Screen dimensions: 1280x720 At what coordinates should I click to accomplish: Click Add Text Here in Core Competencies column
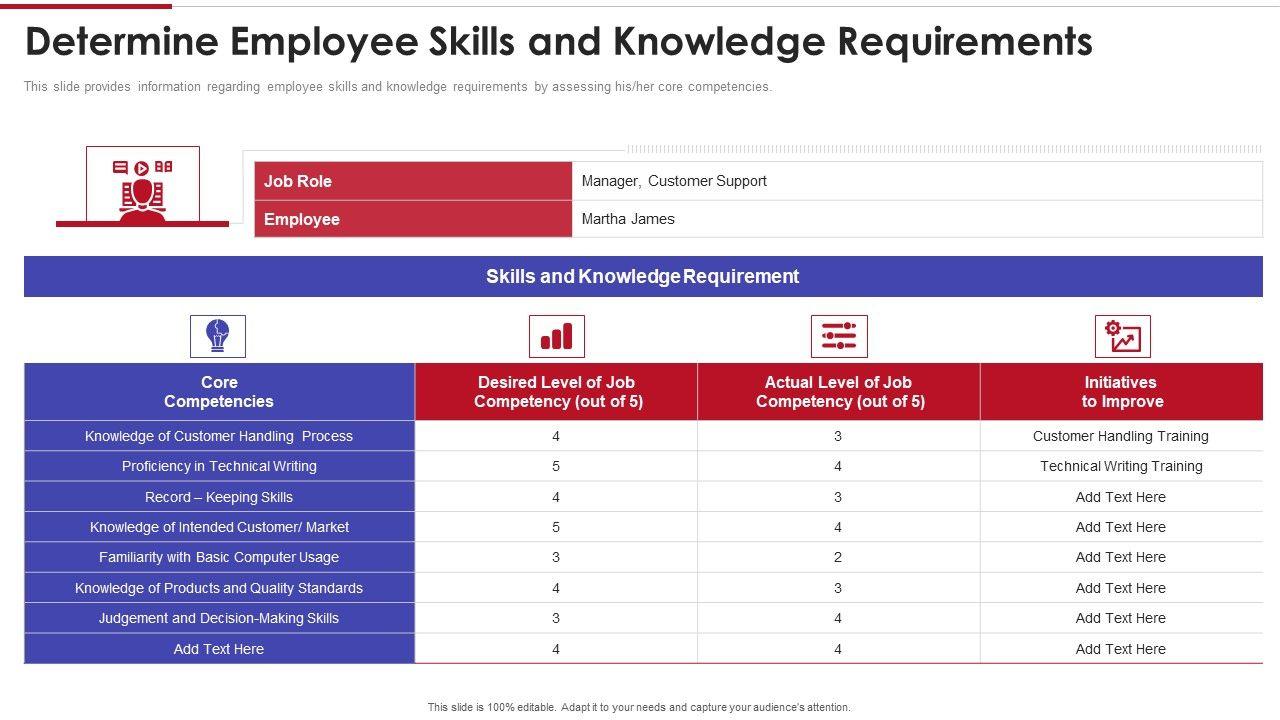coord(219,649)
